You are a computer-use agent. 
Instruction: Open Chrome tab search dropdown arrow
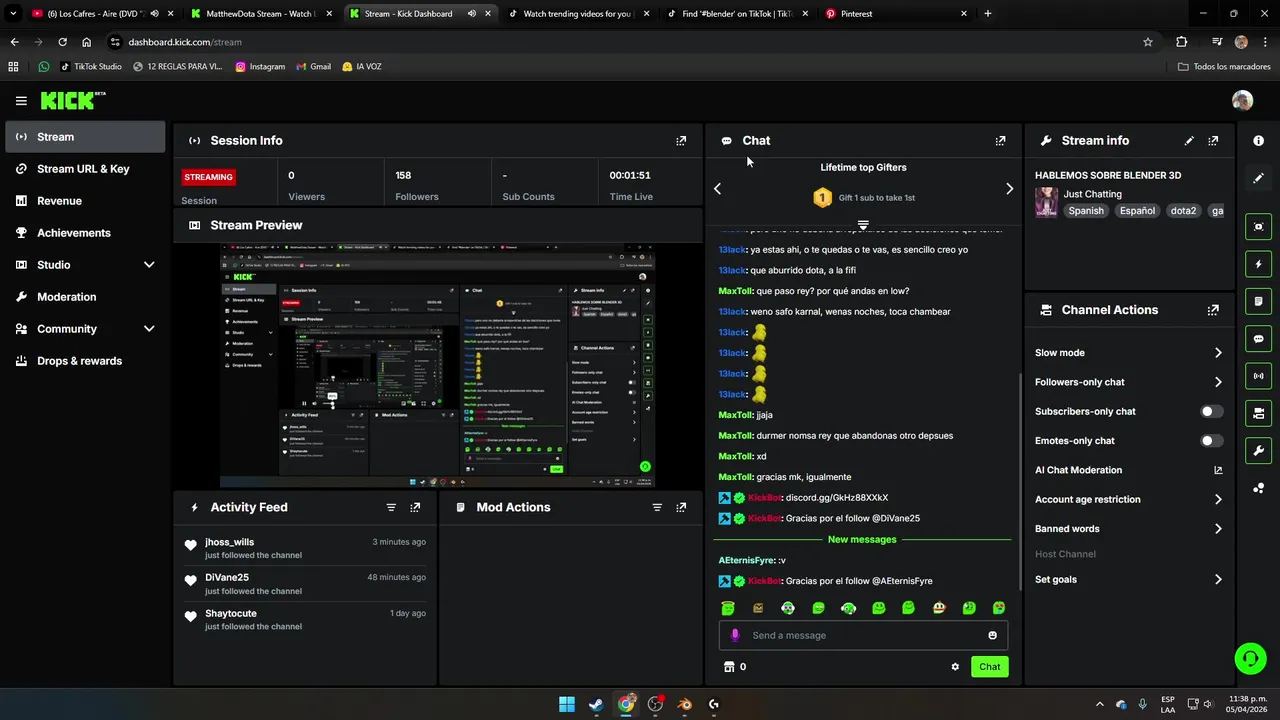click(x=13, y=14)
